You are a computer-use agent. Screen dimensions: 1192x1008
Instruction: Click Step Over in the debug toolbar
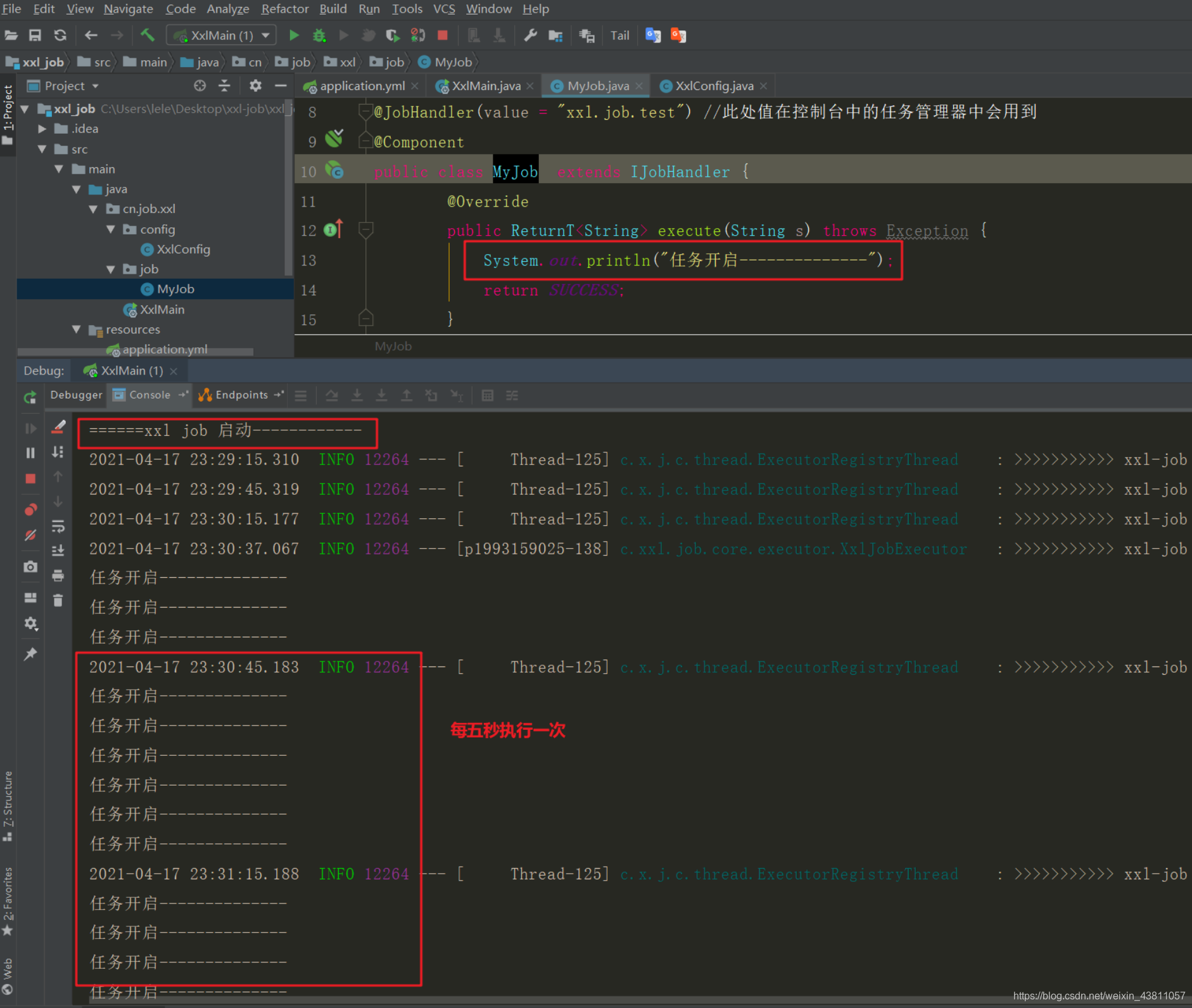(x=332, y=395)
